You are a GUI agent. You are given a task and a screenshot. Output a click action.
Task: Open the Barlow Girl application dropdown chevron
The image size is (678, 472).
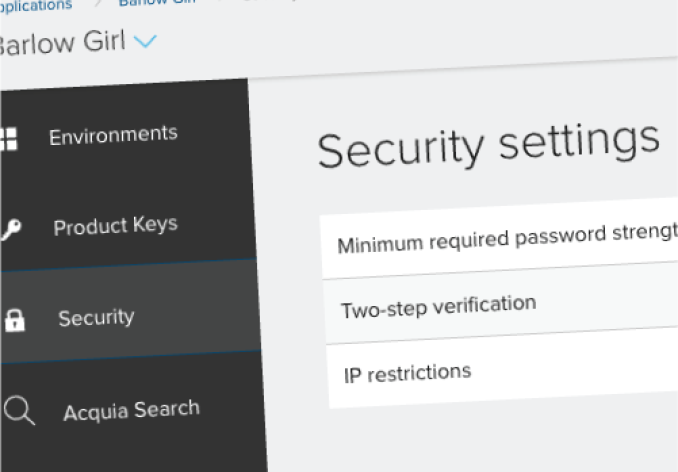click(145, 41)
